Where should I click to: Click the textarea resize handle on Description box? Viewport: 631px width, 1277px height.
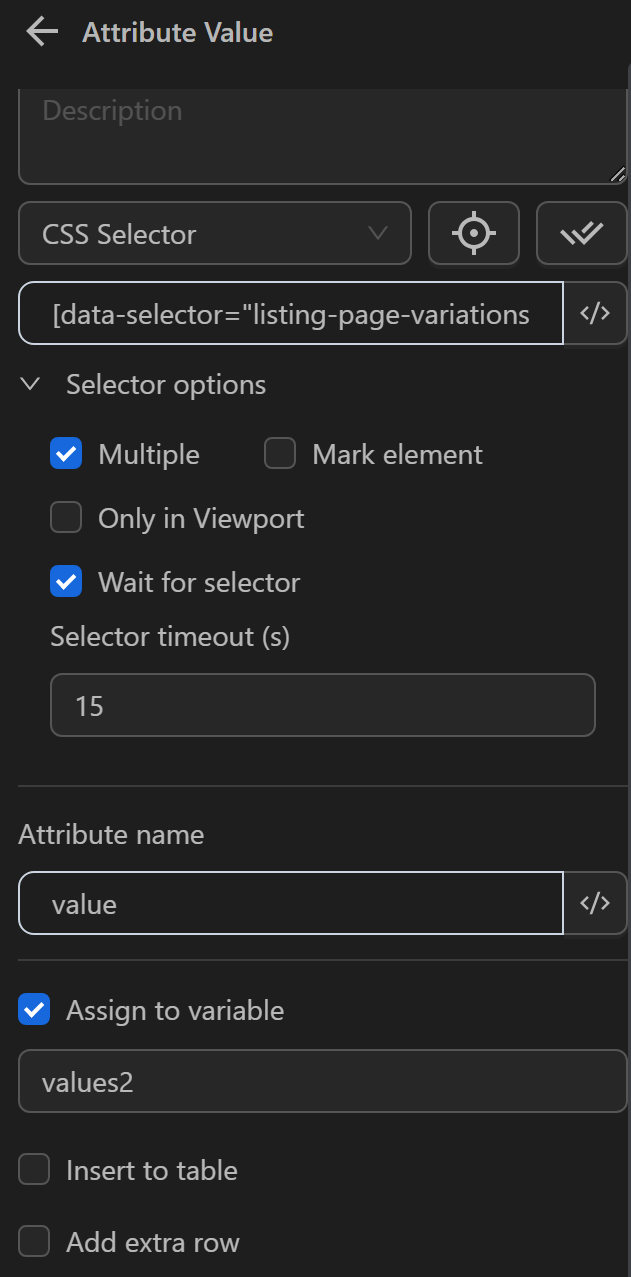[x=620, y=174]
